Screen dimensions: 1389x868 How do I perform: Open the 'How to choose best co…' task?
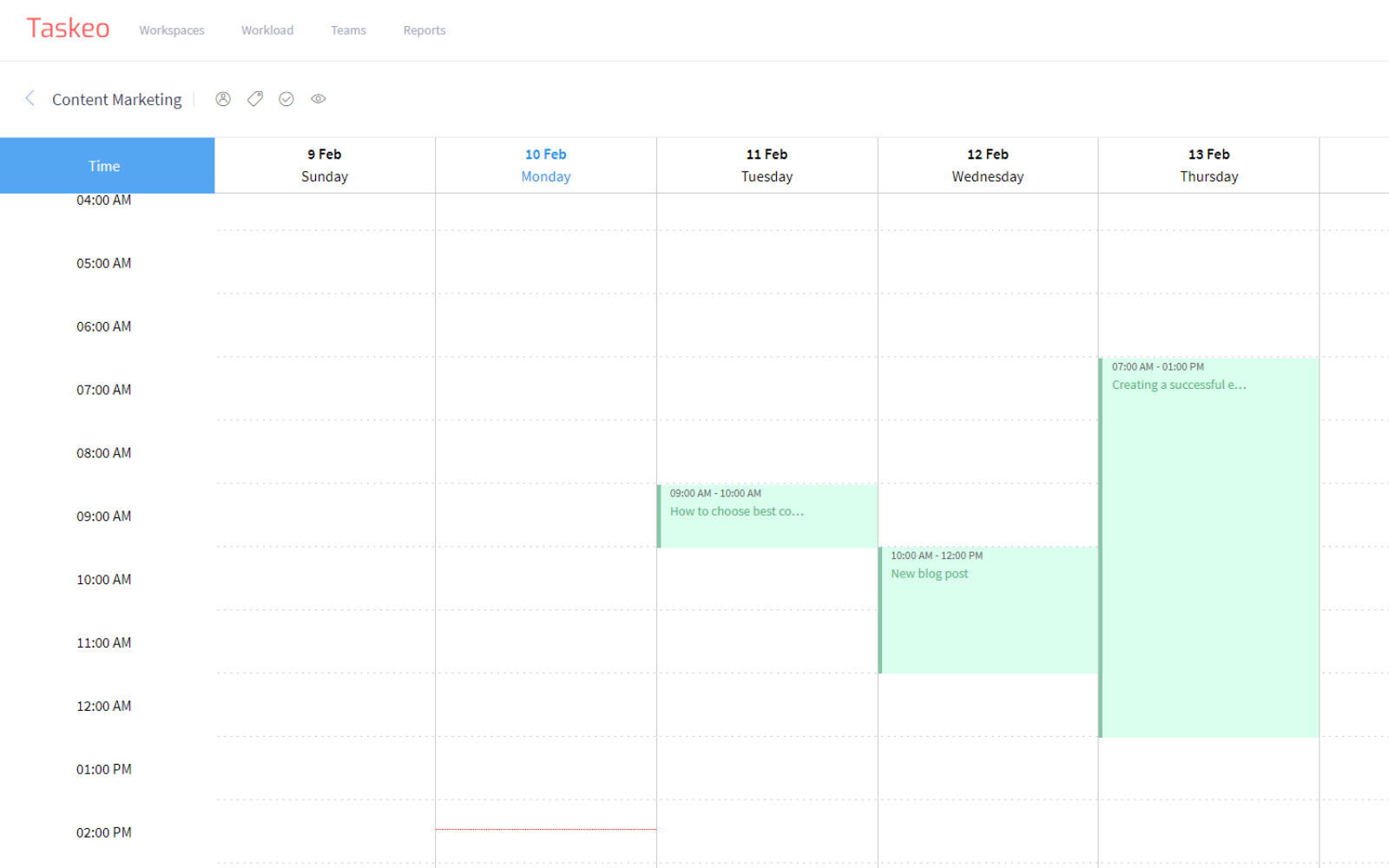[x=767, y=516]
